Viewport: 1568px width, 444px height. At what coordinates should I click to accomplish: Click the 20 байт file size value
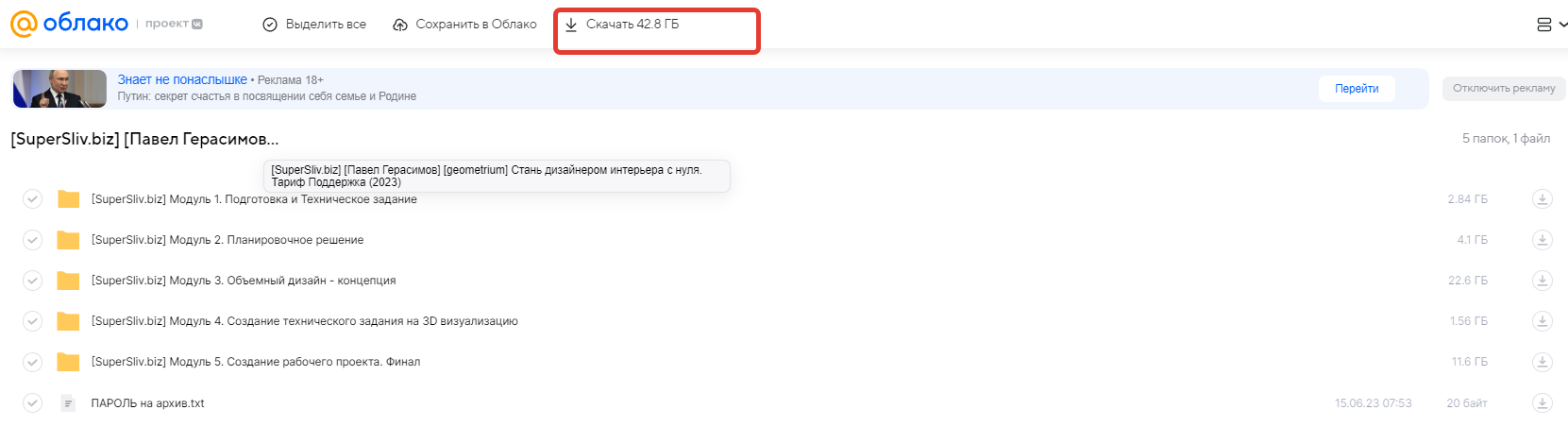1466,403
